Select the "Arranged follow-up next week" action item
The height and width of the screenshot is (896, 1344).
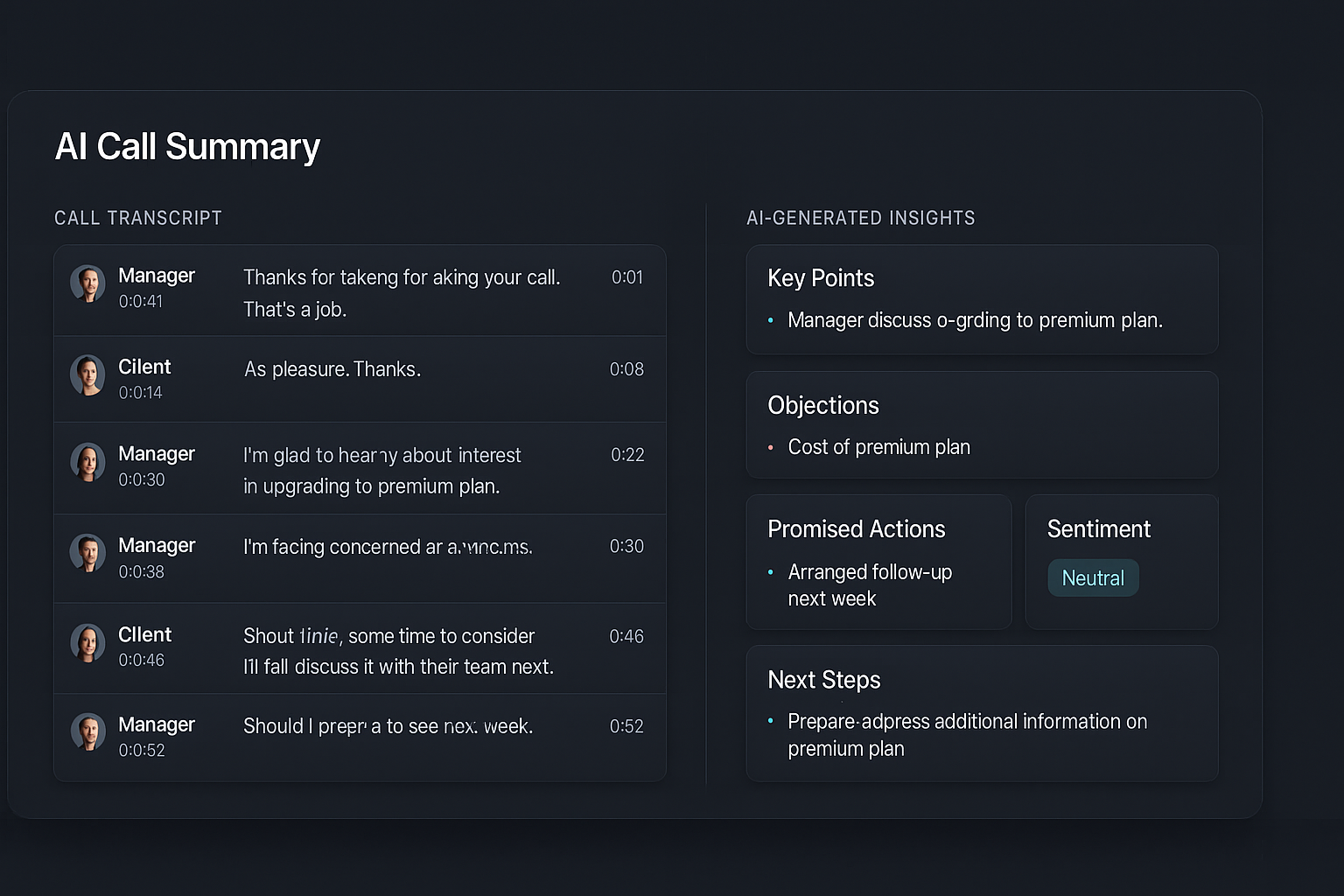869,585
